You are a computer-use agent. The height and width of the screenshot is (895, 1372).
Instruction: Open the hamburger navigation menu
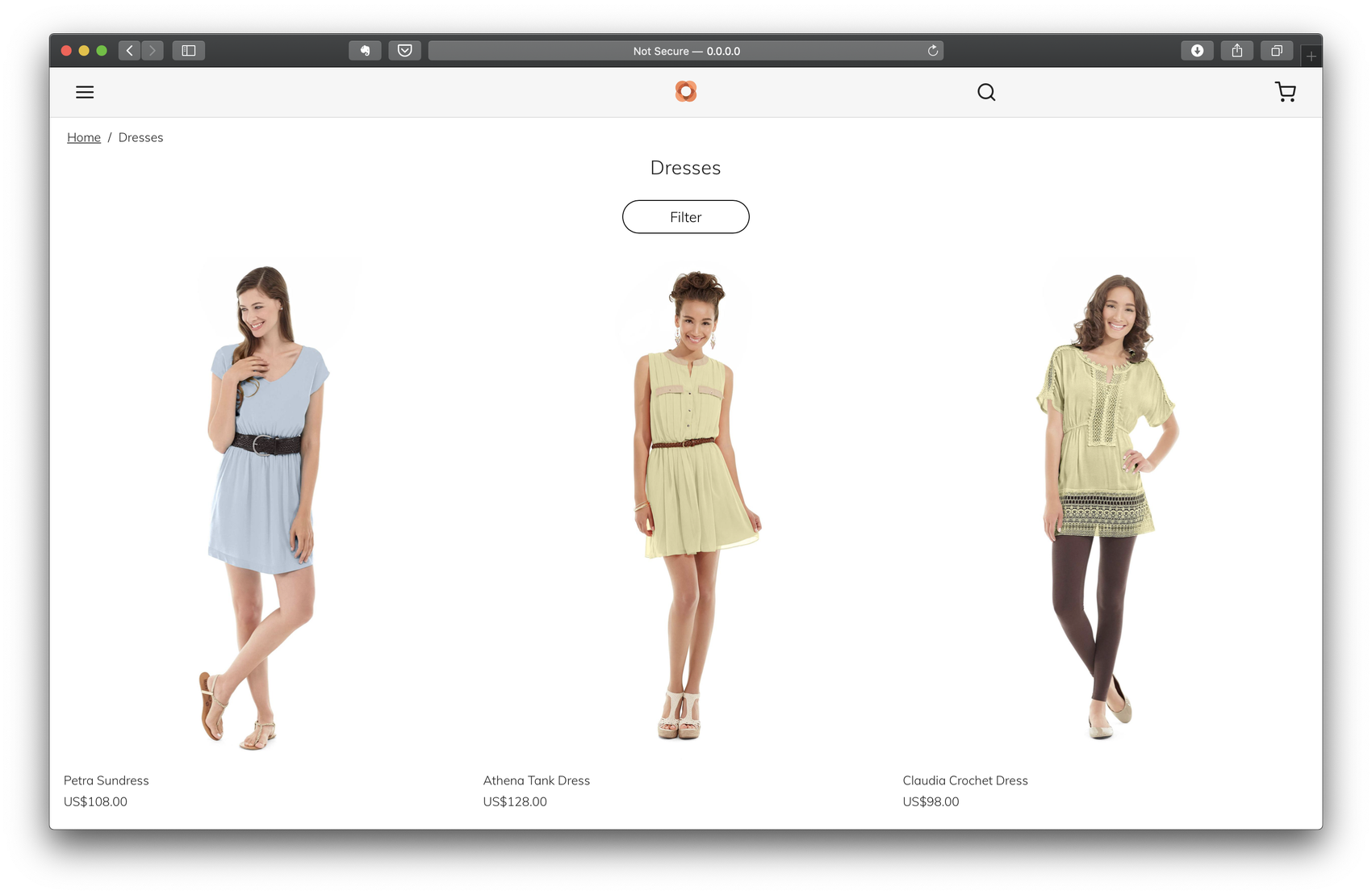click(85, 92)
